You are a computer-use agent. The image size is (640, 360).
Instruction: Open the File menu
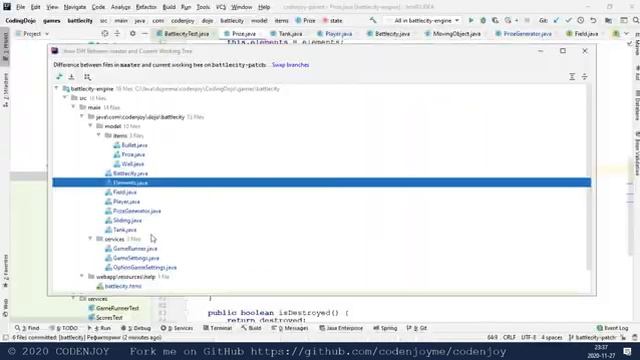pos(20,7)
